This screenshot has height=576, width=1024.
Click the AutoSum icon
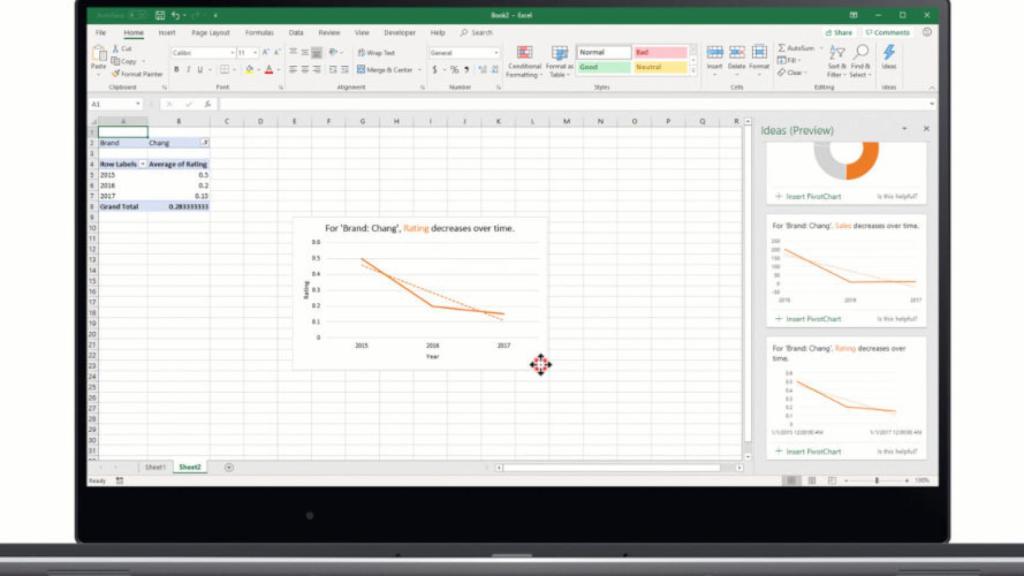click(783, 48)
